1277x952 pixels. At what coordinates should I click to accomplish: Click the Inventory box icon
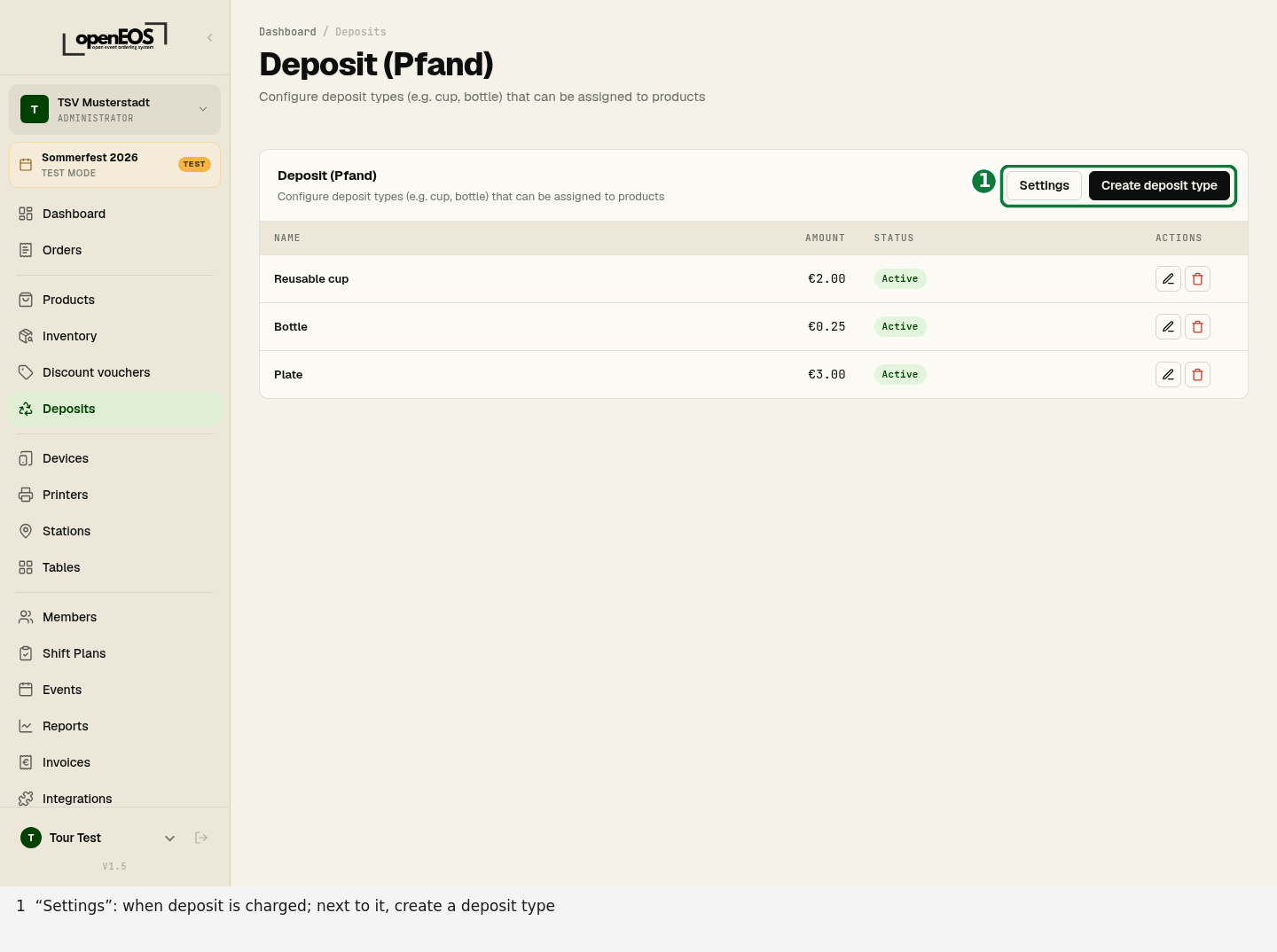tap(26, 336)
